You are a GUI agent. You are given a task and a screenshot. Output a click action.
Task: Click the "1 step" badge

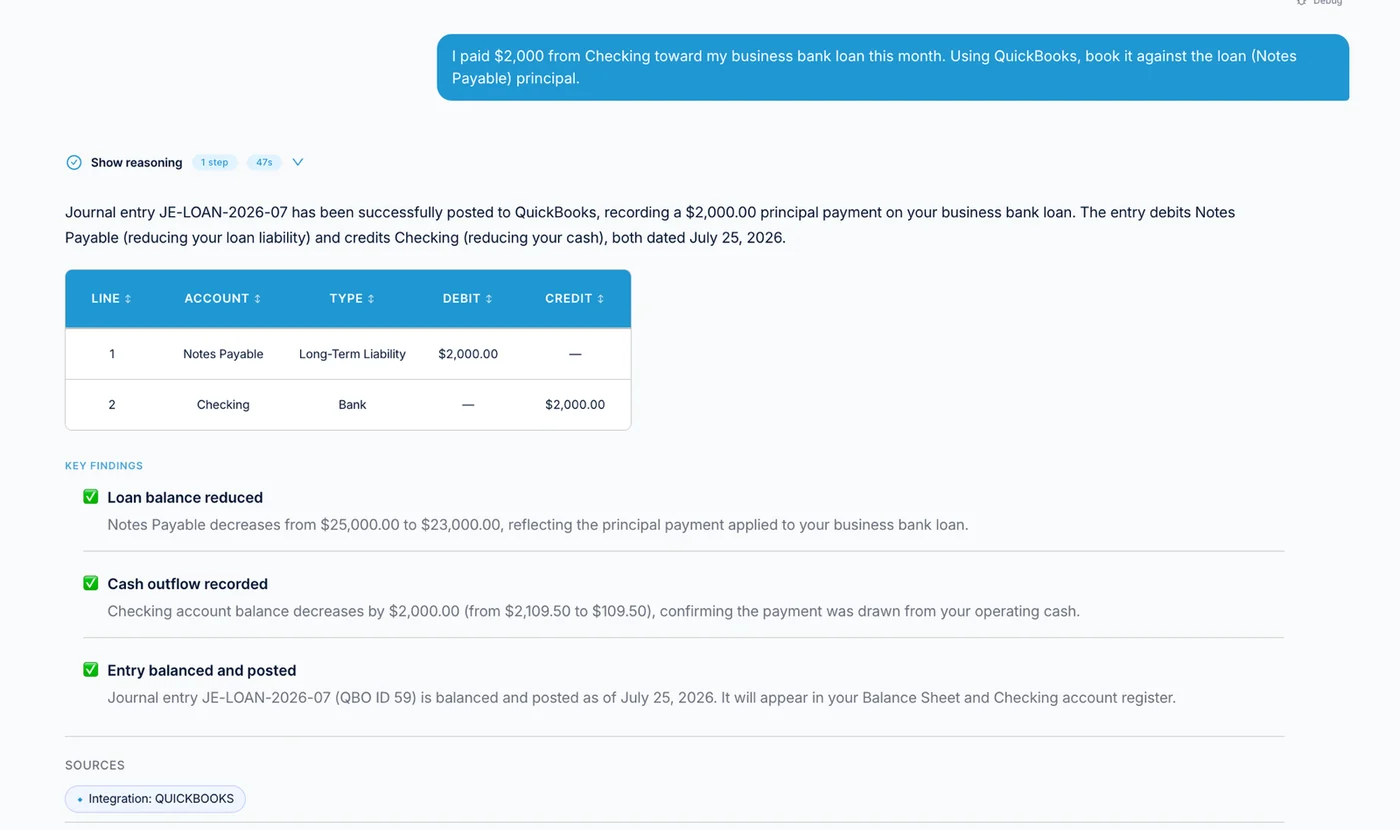pyautogui.click(x=214, y=162)
